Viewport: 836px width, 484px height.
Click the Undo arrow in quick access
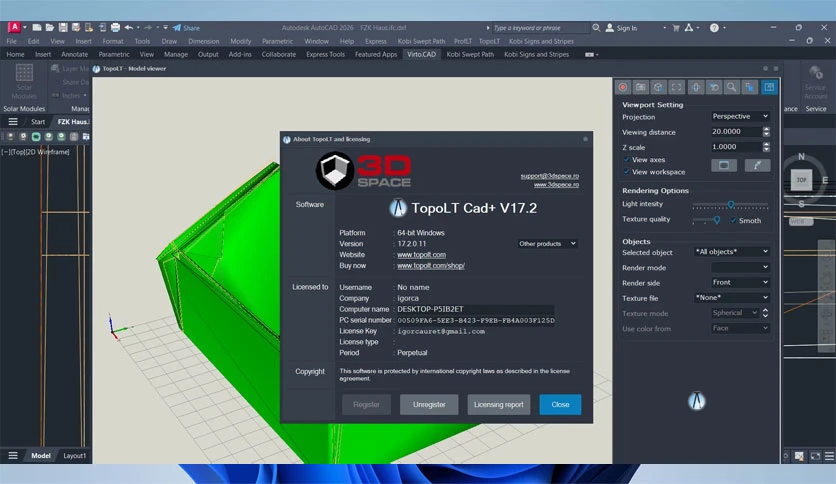tap(128, 28)
